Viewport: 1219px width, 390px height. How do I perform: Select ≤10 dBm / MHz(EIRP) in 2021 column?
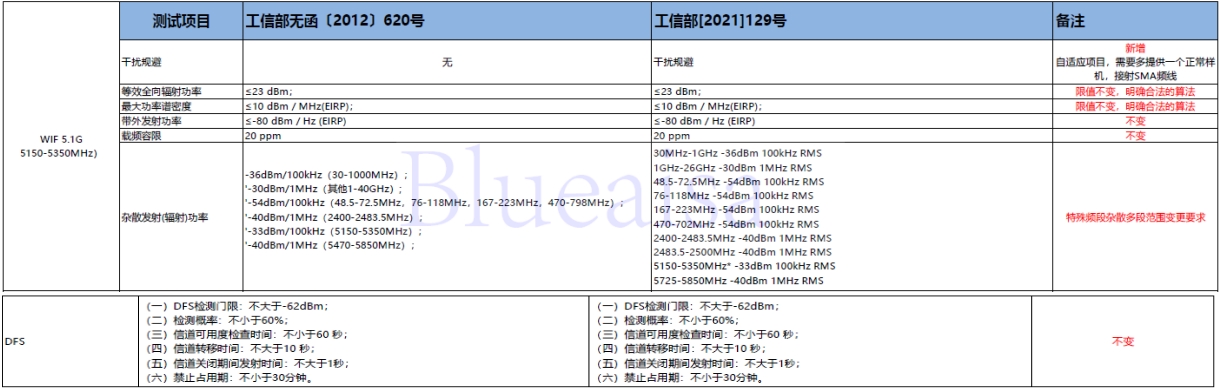pos(851,106)
